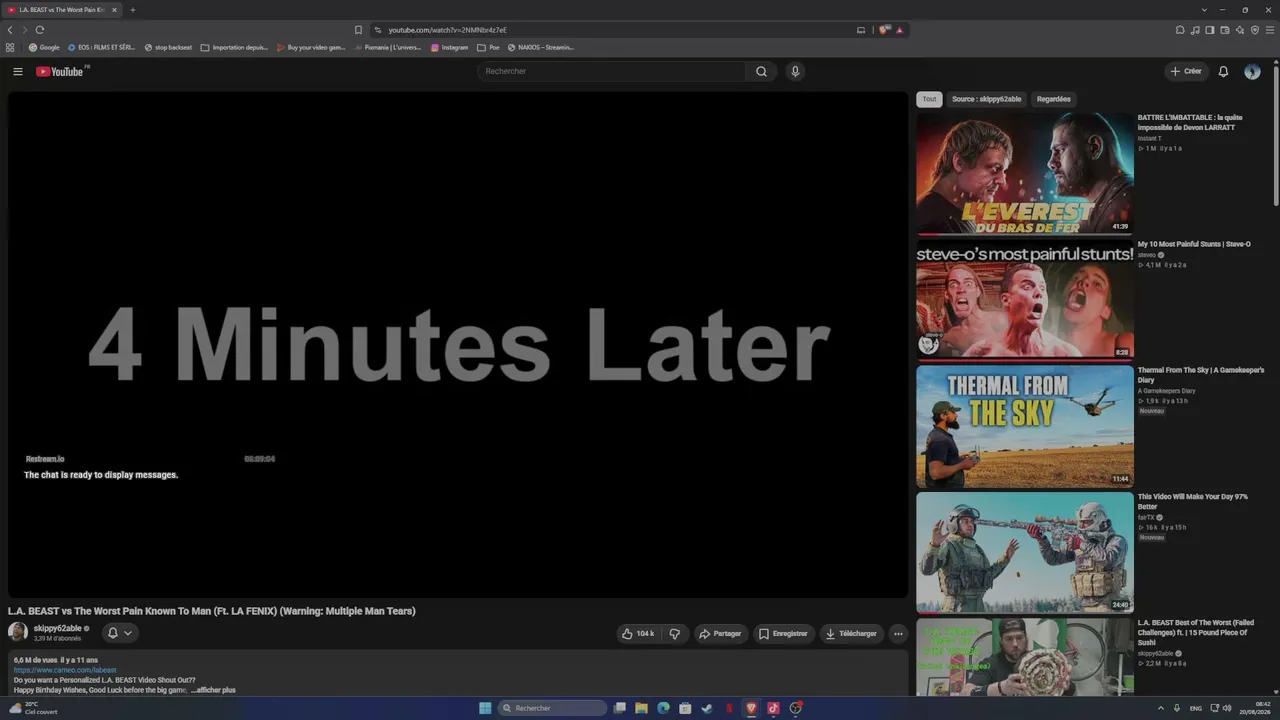Close the L.A. BEAST browser tab
The height and width of the screenshot is (720, 1280).
(114, 10)
